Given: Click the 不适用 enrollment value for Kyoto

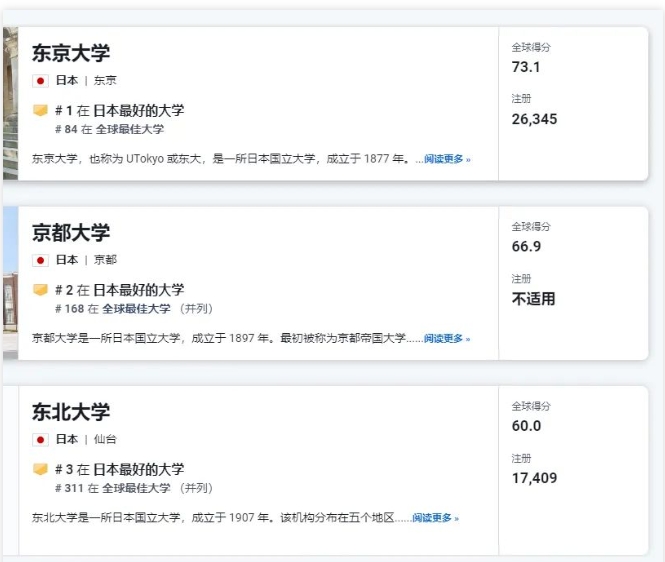Looking at the screenshot, I should pos(534,299).
